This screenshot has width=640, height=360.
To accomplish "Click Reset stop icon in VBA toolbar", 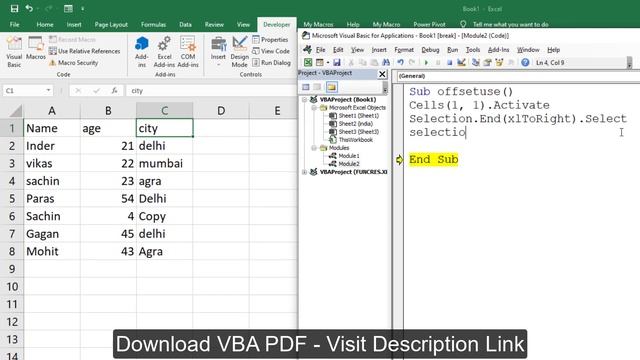I will (449, 62).
